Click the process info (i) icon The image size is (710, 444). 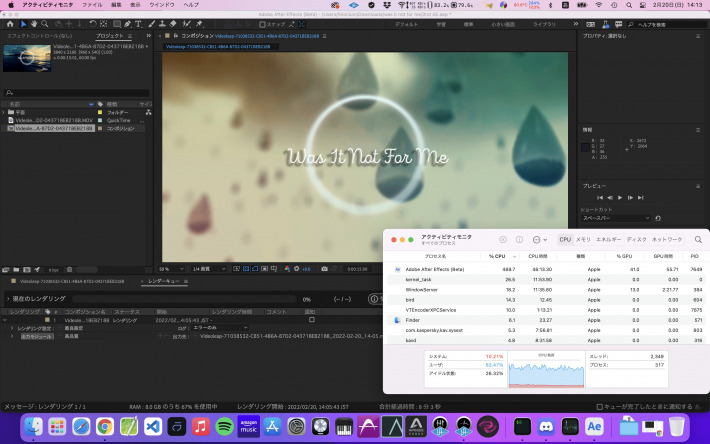click(x=519, y=240)
